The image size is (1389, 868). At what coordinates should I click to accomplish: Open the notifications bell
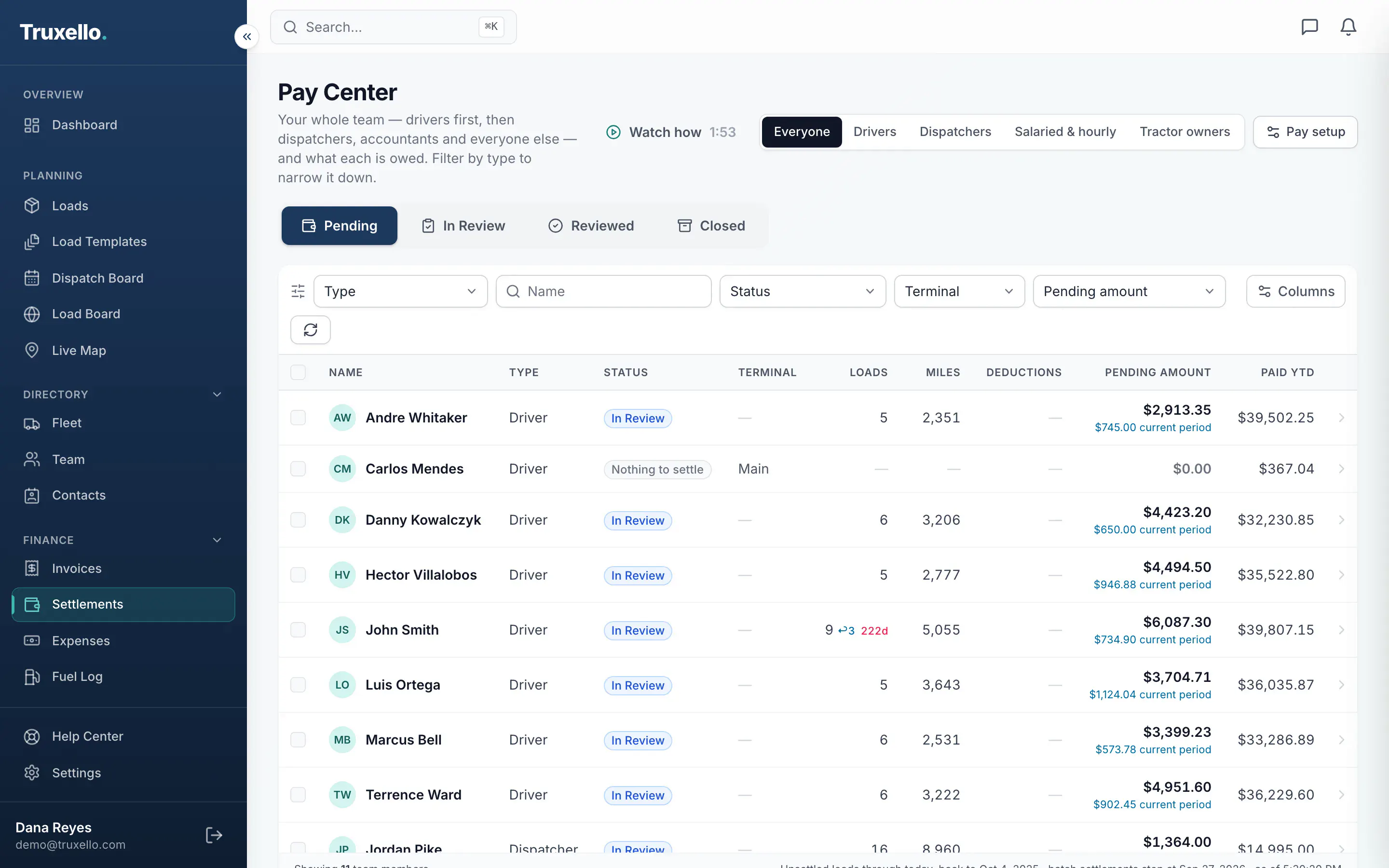(x=1348, y=27)
